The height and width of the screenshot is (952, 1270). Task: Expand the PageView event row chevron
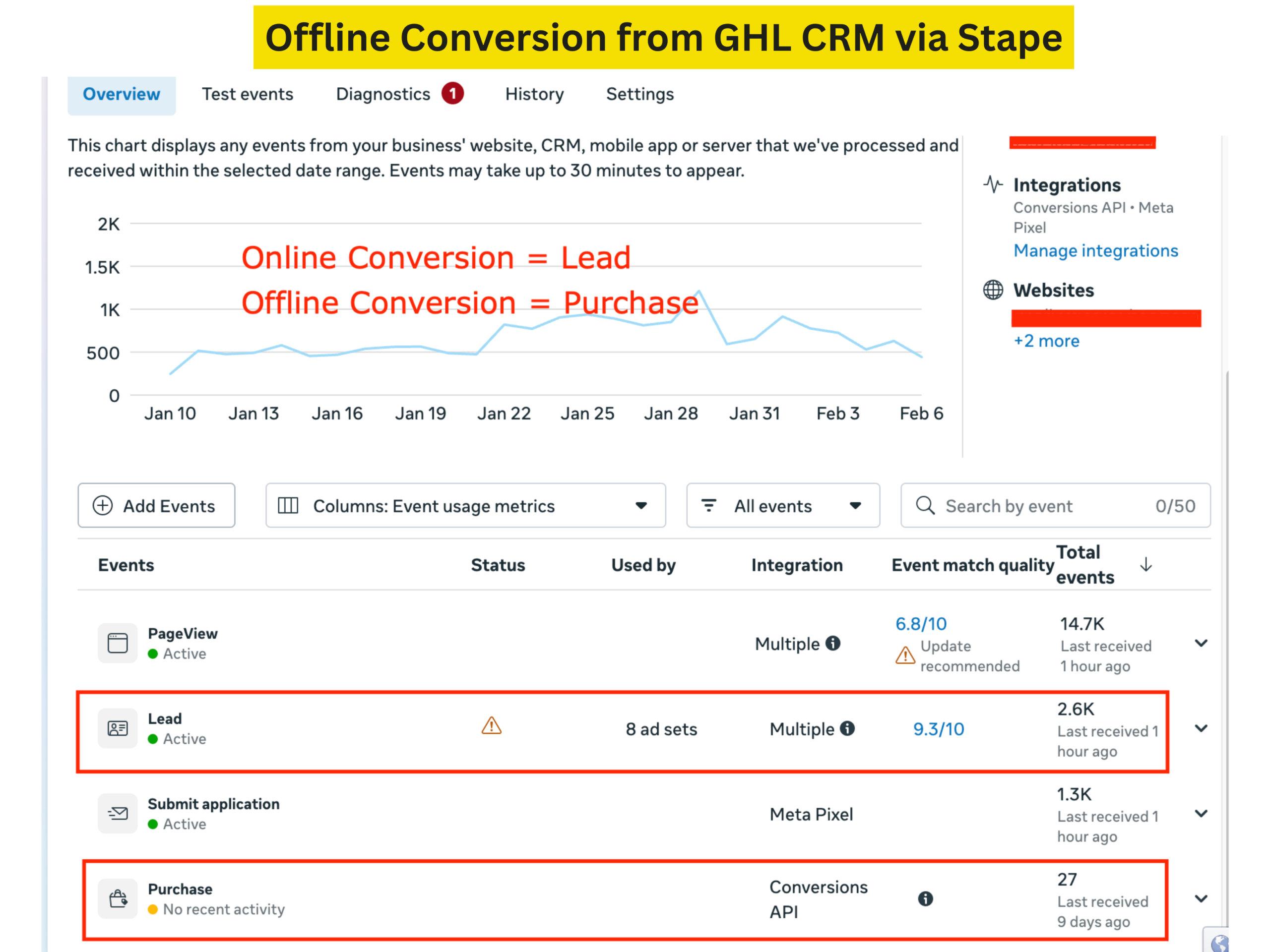[1201, 643]
